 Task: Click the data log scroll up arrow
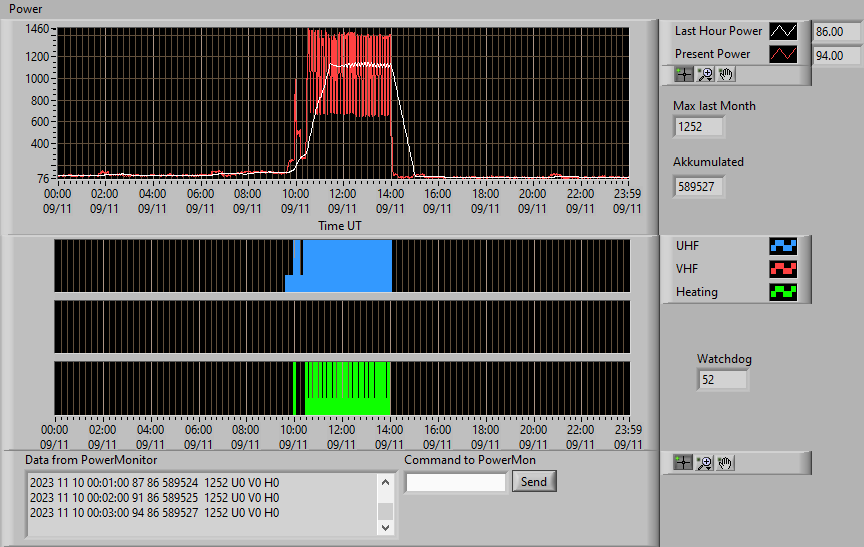point(385,483)
